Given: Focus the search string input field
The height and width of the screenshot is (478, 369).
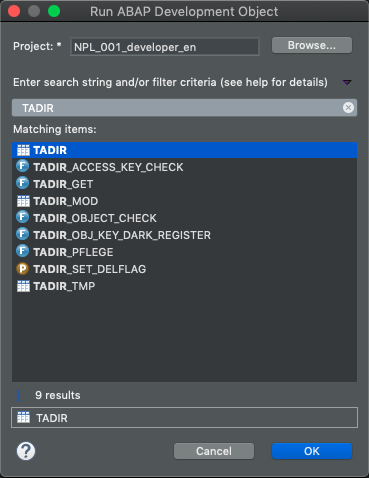Looking at the screenshot, I should point(184,108).
